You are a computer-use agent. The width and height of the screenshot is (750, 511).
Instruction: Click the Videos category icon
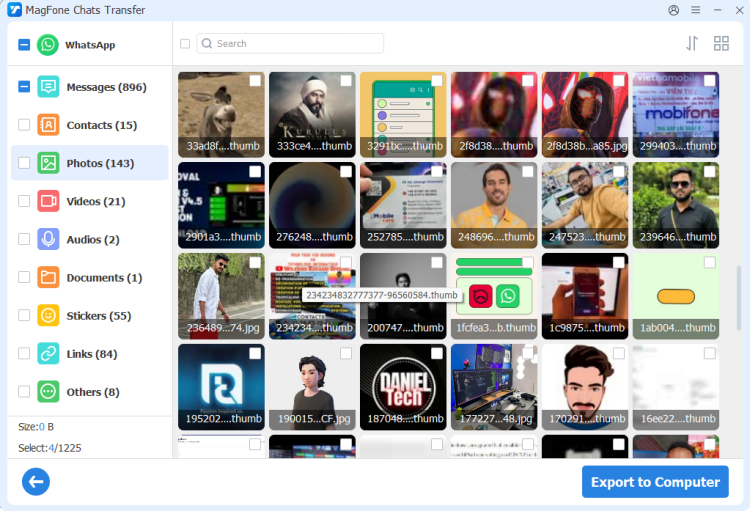pyautogui.click(x=48, y=201)
